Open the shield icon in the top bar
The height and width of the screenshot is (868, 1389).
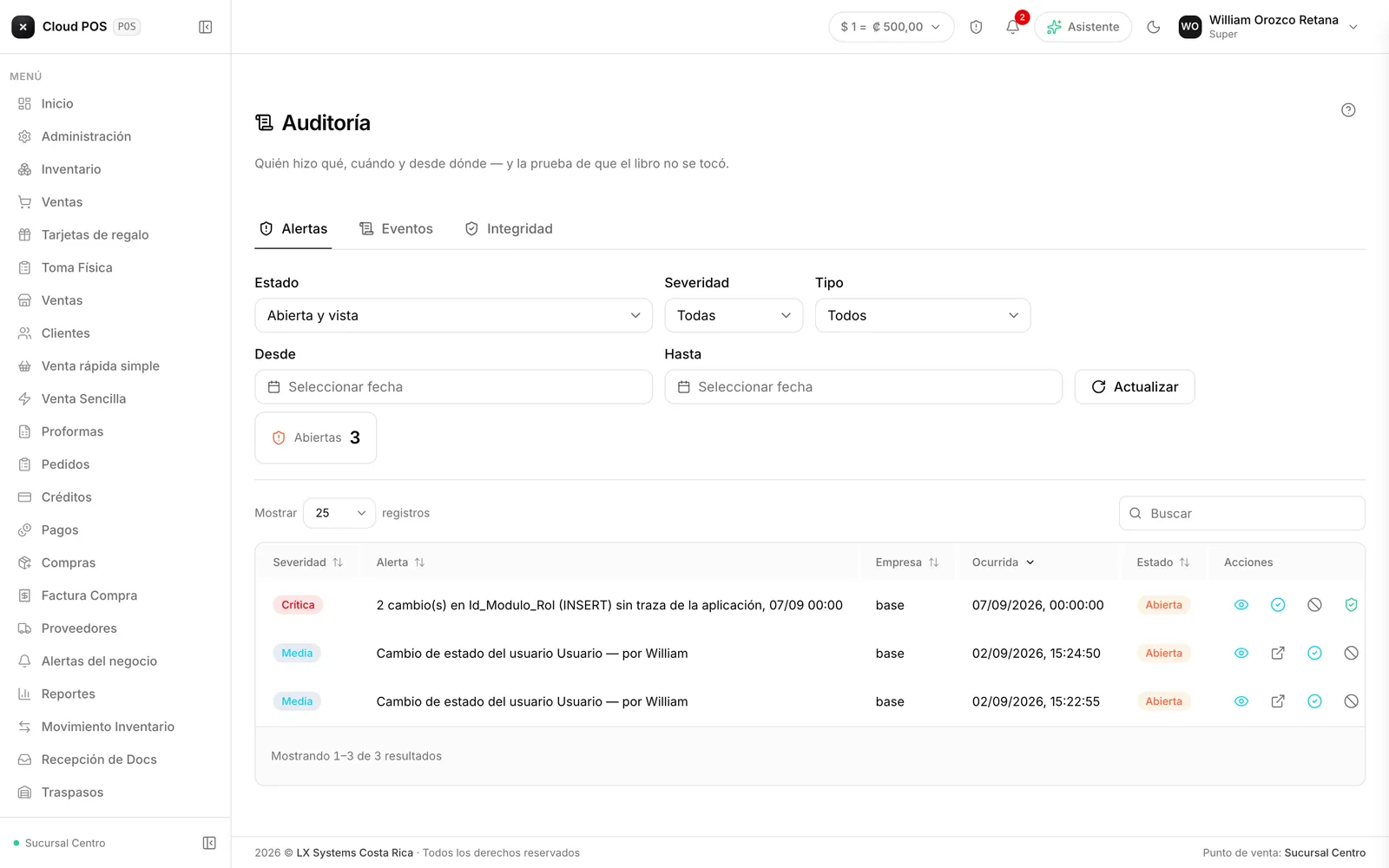(976, 27)
